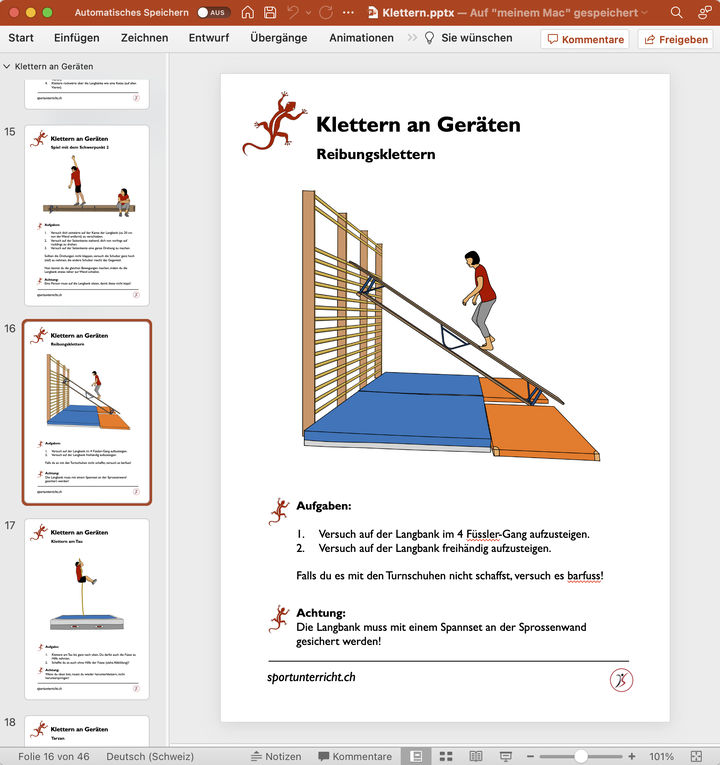Open Kommentare pane from status bar
The height and width of the screenshot is (765, 720).
pos(355,757)
